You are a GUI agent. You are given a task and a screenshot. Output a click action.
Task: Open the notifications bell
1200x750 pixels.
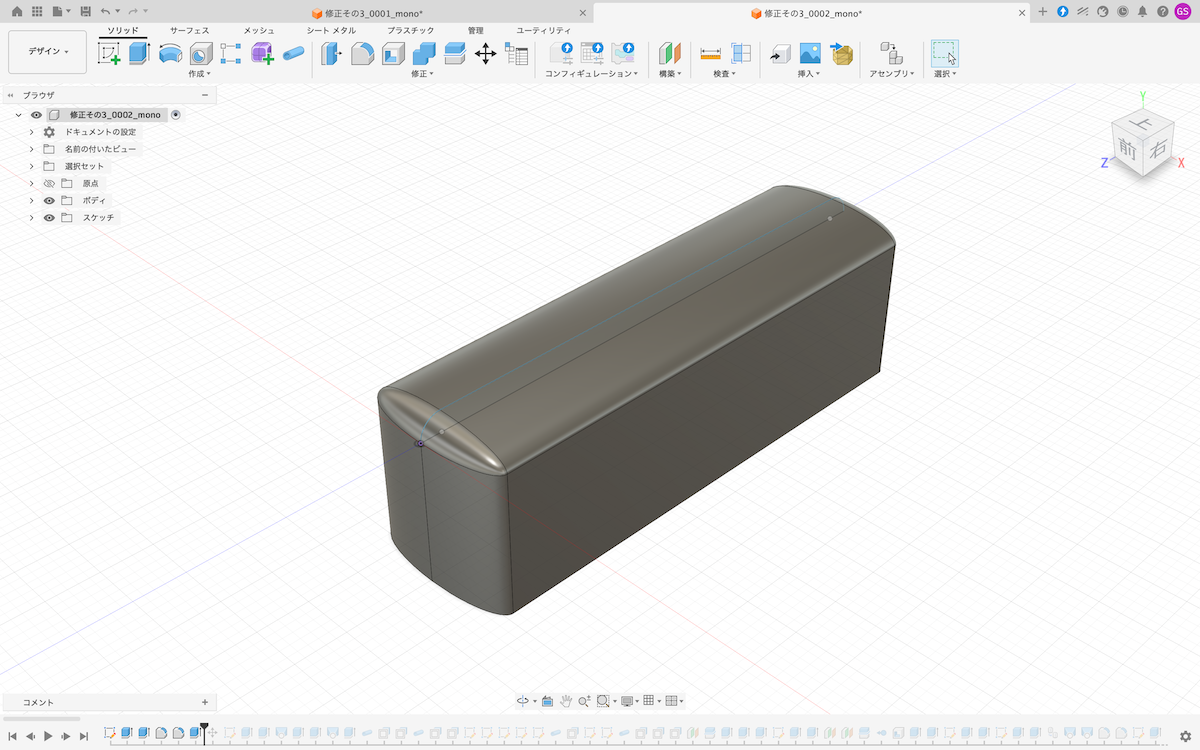(x=1142, y=11)
